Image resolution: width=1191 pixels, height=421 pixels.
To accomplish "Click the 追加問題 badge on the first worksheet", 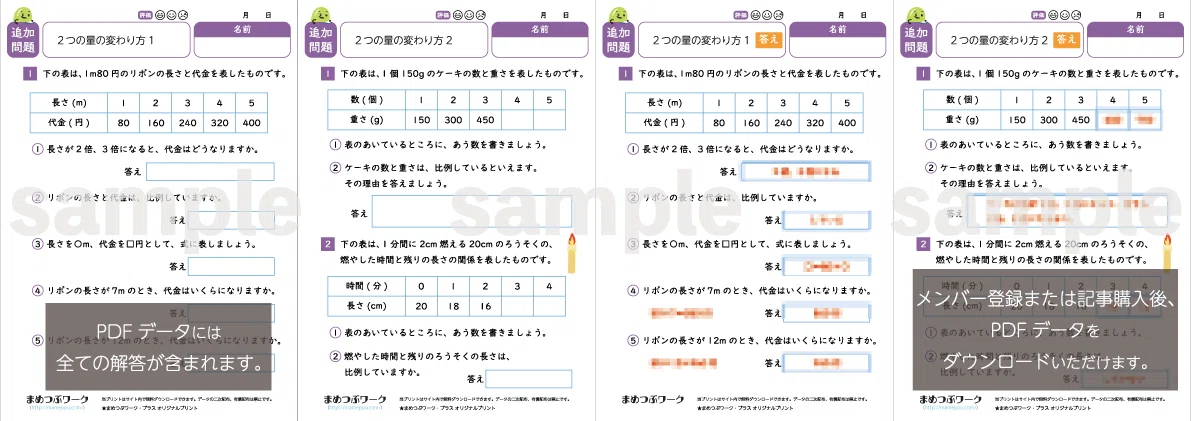I will (x=24, y=40).
